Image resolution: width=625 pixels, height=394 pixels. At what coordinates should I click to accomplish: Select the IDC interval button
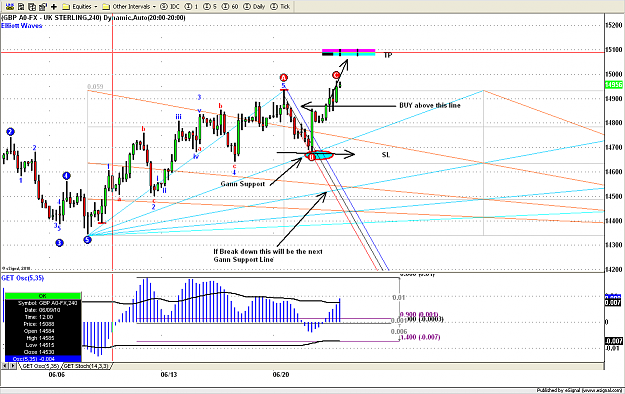point(170,6)
